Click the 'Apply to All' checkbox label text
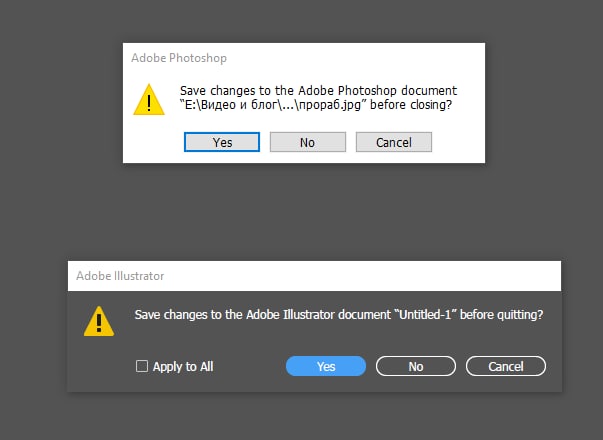Viewport: 603px width, 440px height. 183,367
